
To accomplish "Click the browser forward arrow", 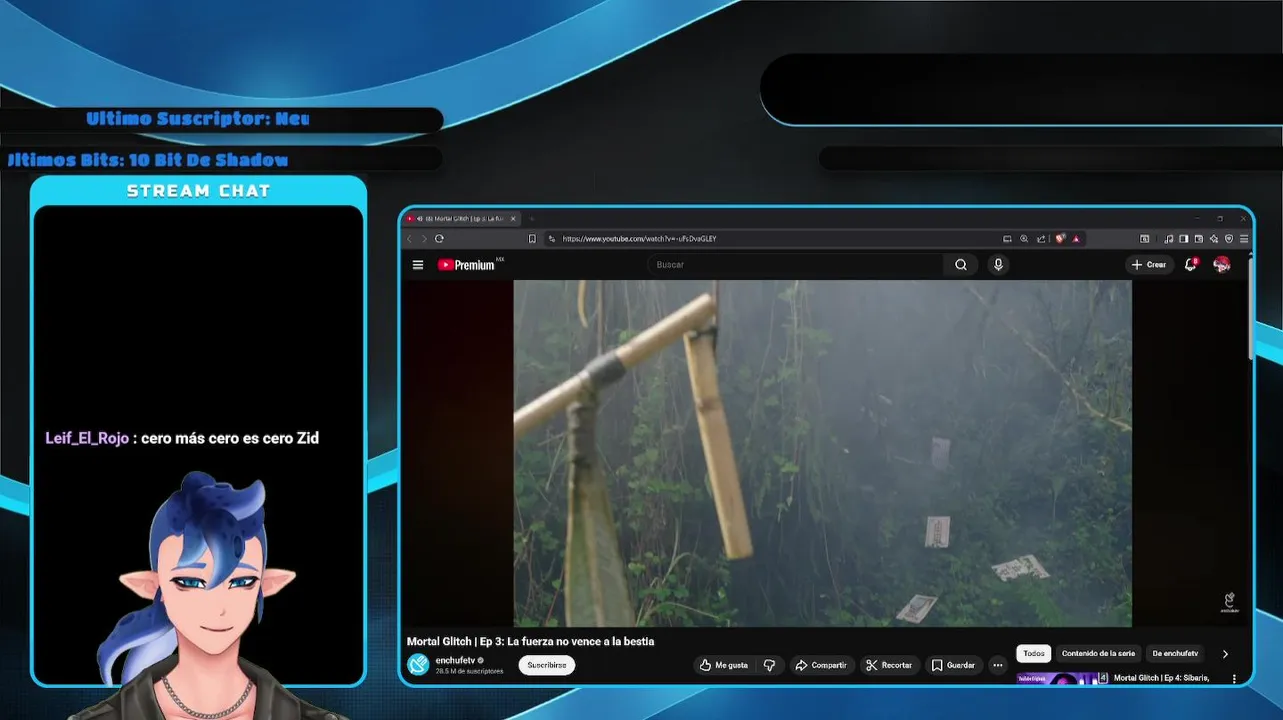I will tap(424, 239).
